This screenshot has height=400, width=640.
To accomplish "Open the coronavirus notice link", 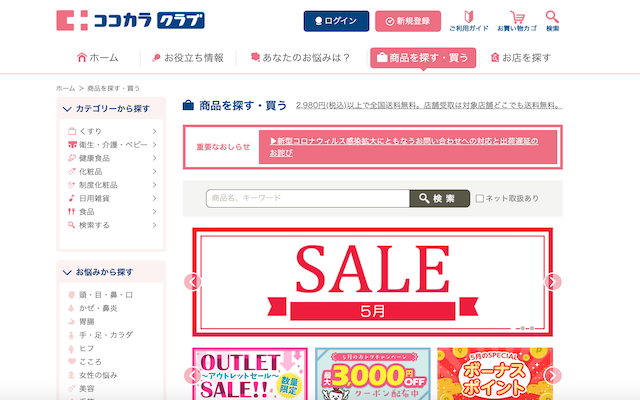I will tap(404, 147).
